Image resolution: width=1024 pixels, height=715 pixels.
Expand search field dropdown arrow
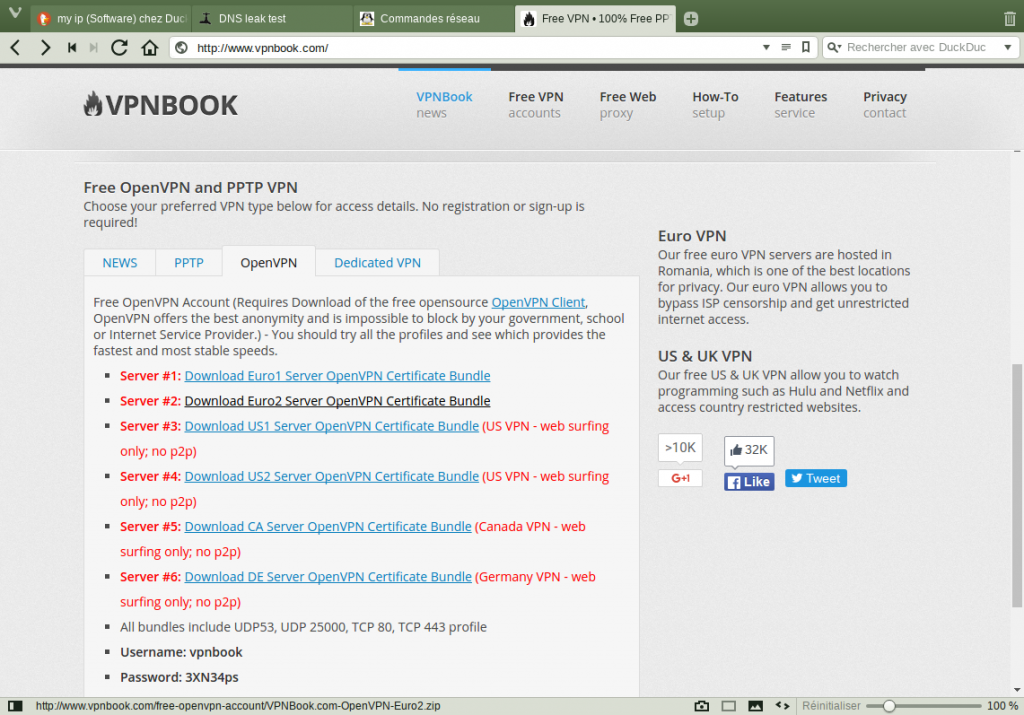pyautogui.click(x=1008, y=47)
